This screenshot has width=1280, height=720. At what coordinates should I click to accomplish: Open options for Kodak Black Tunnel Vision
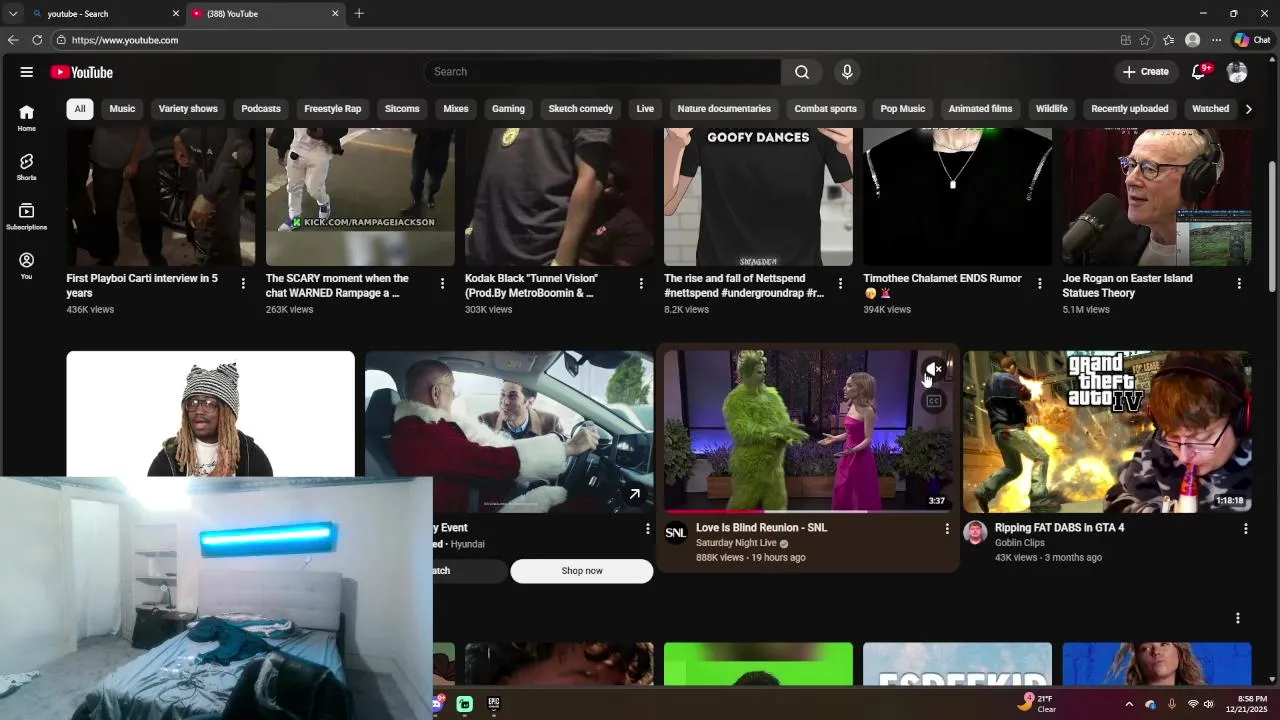[x=641, y=284]
